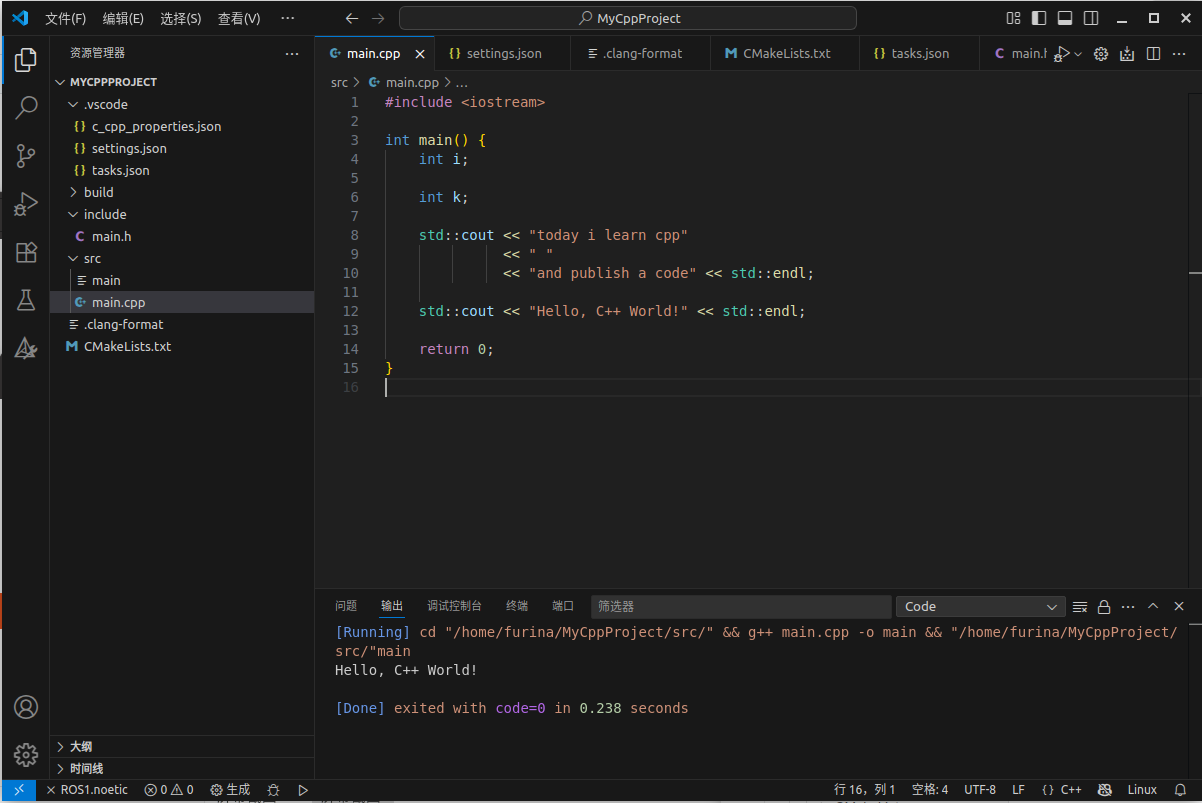Image resolution: width=1202 pixels, height=803 pixels.
Task: Open the Manage gear in activity bar
Action: [26, 755]
